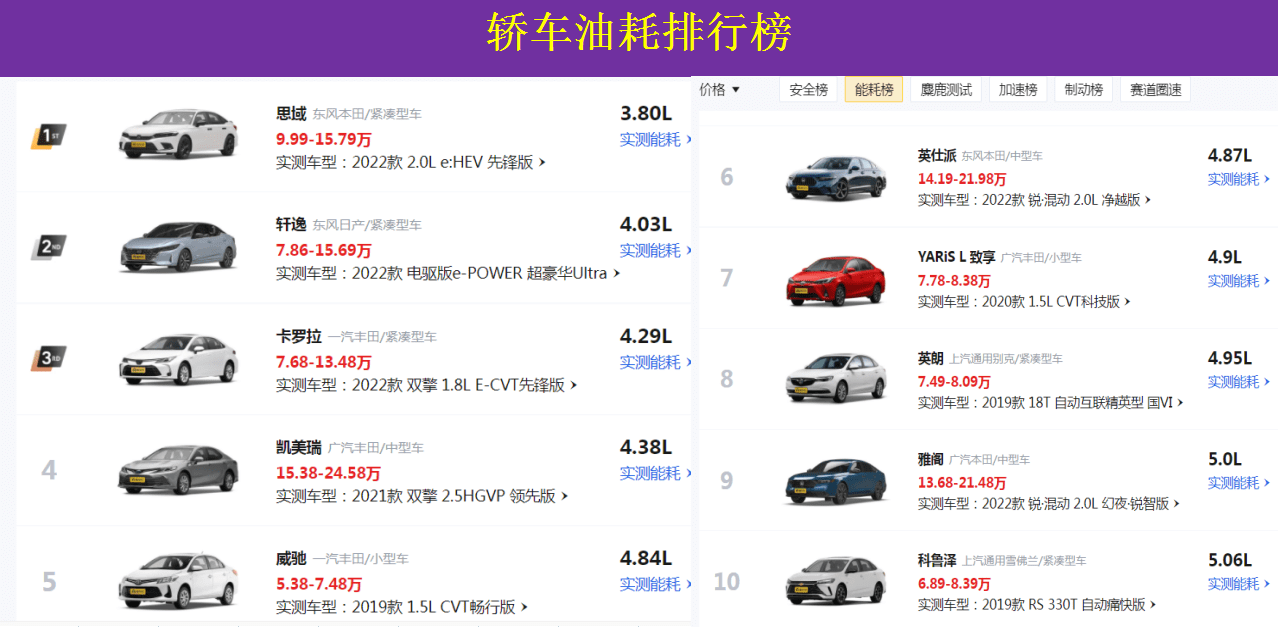Open the 英朗 car image

click(836, 380)
